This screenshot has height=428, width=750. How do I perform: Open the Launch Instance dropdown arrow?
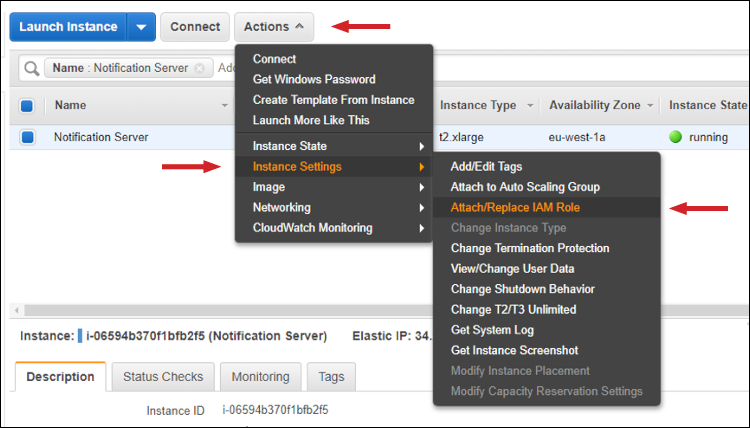coord(141,27)
